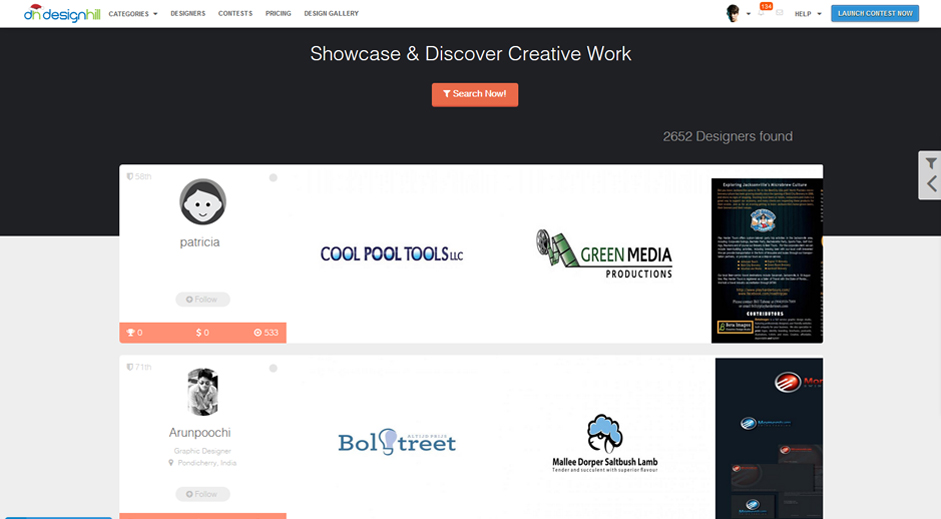Screen dimensions: 941x519
Task: Go to the Designers menu item
Action: [x=188, y=14]
